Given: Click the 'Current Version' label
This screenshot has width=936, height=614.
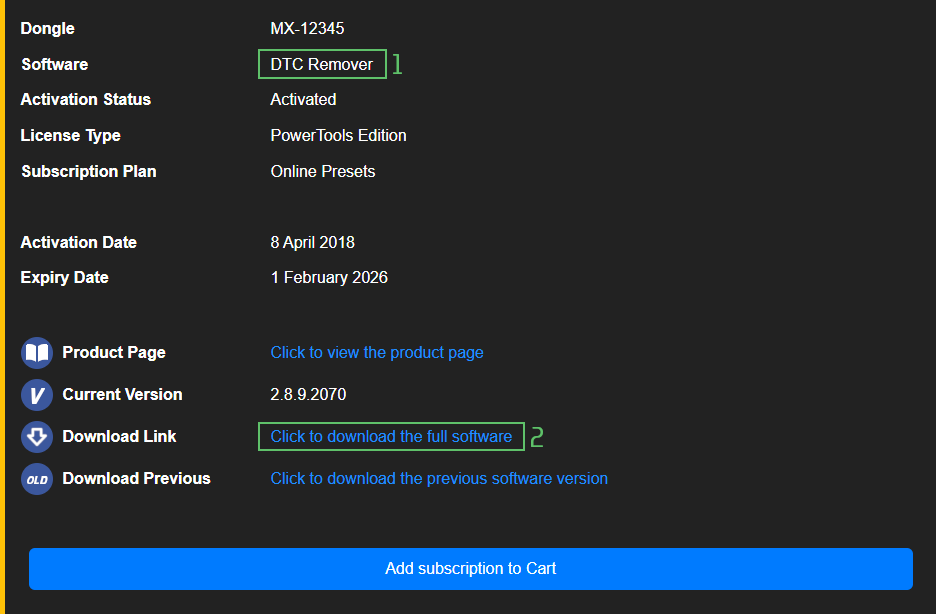Looking at the screenshot, I should click(122, 394).
